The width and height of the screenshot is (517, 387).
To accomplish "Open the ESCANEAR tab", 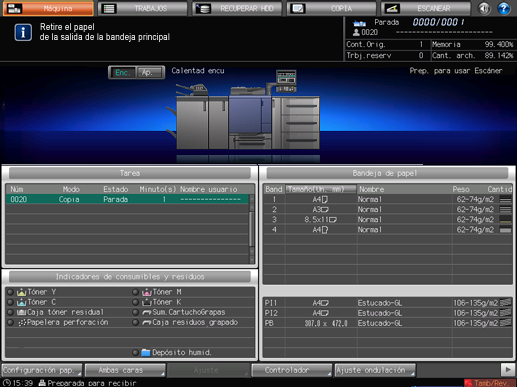I will pos(426,8).
